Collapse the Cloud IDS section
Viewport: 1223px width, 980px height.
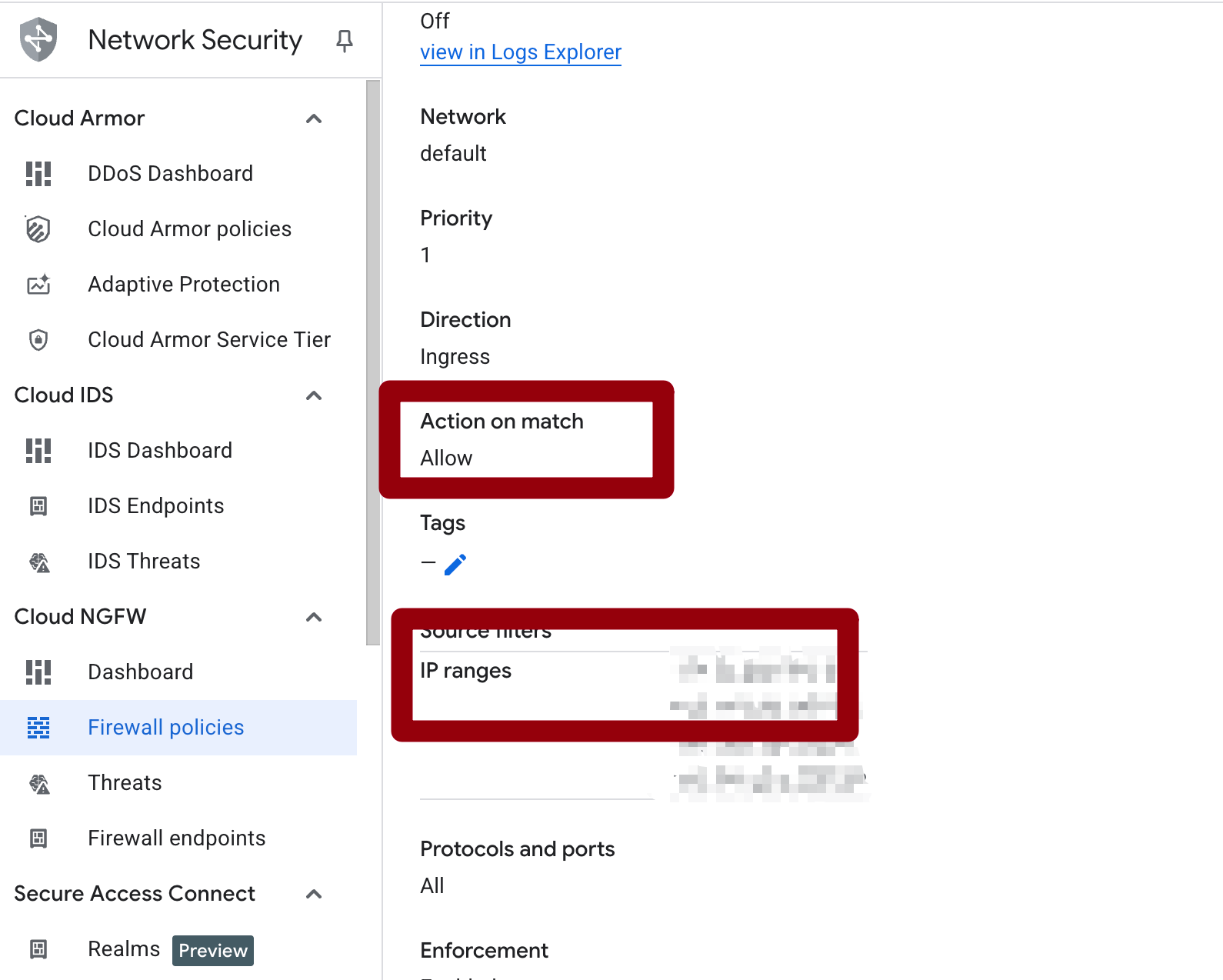314,395
